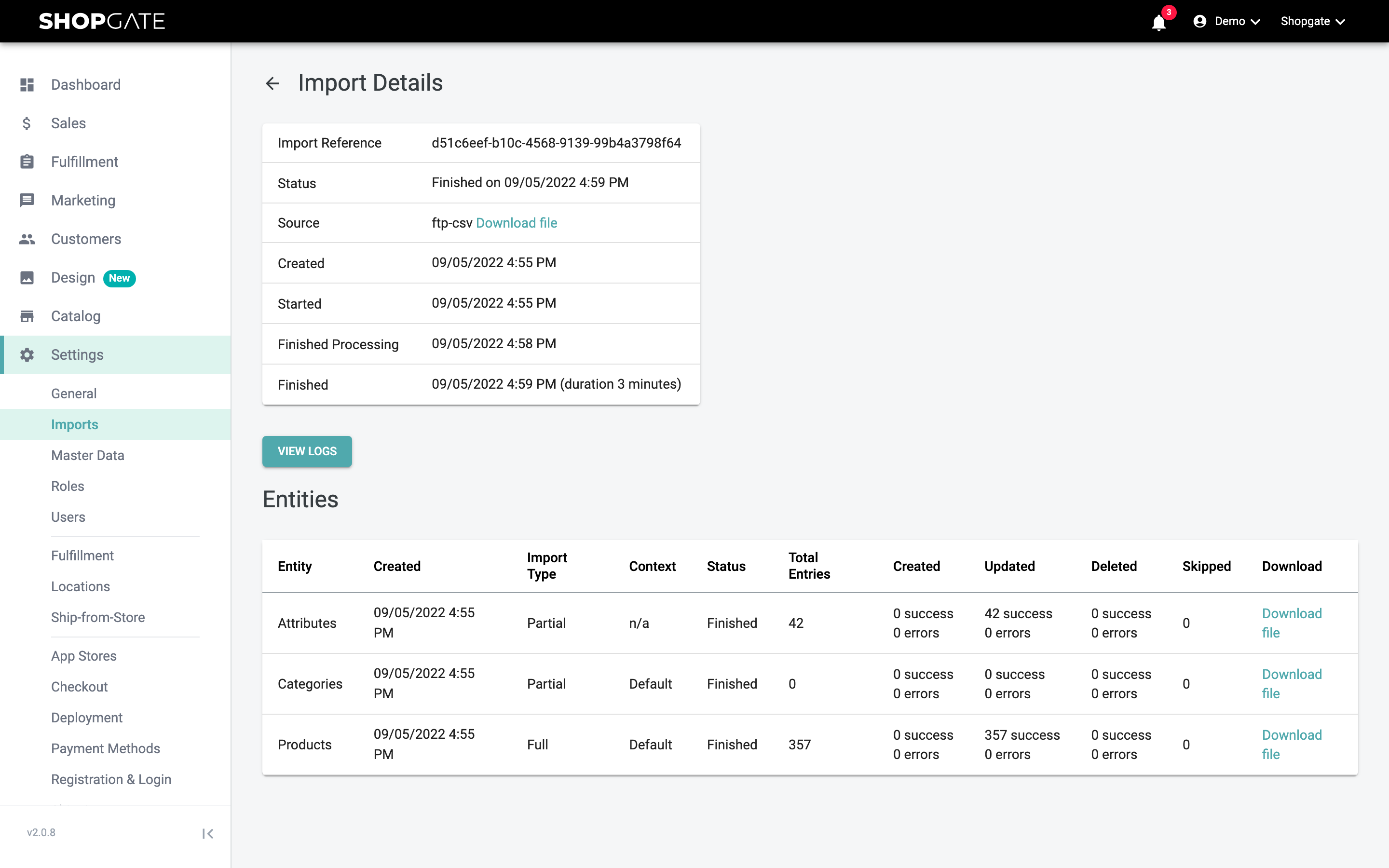Click the Updated column header
Screen dimensions: 1389x868
coord(1009,567)
